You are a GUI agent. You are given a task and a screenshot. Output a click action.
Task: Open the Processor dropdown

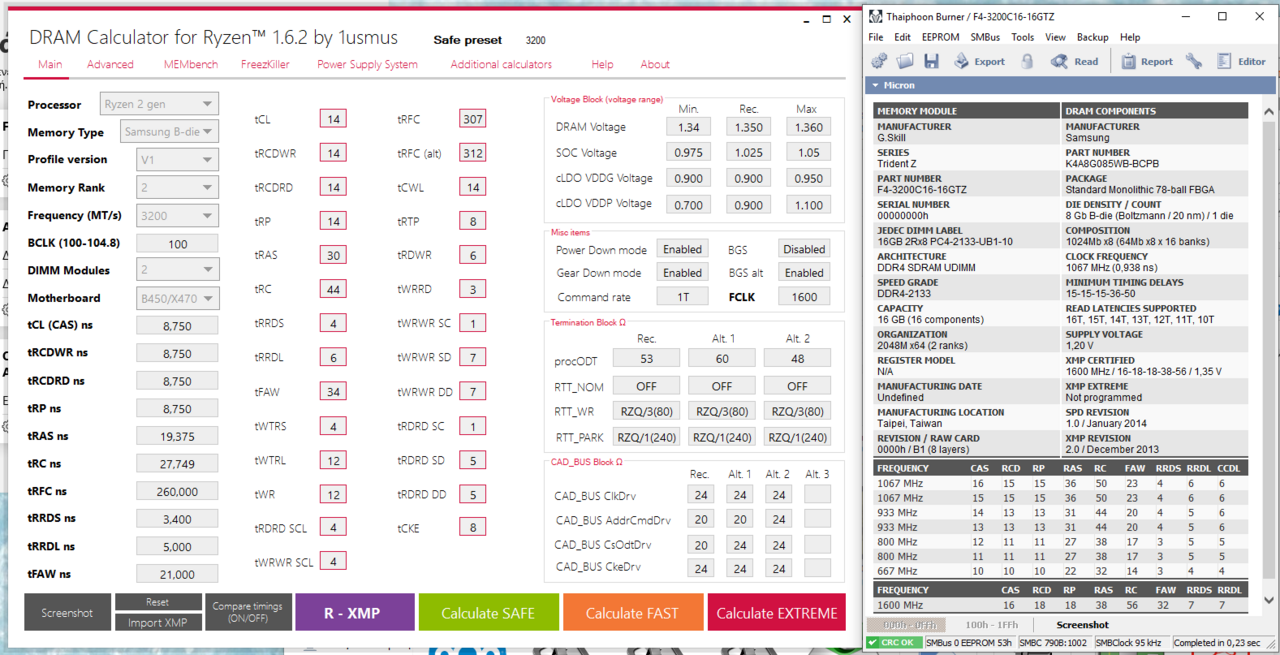159,104
